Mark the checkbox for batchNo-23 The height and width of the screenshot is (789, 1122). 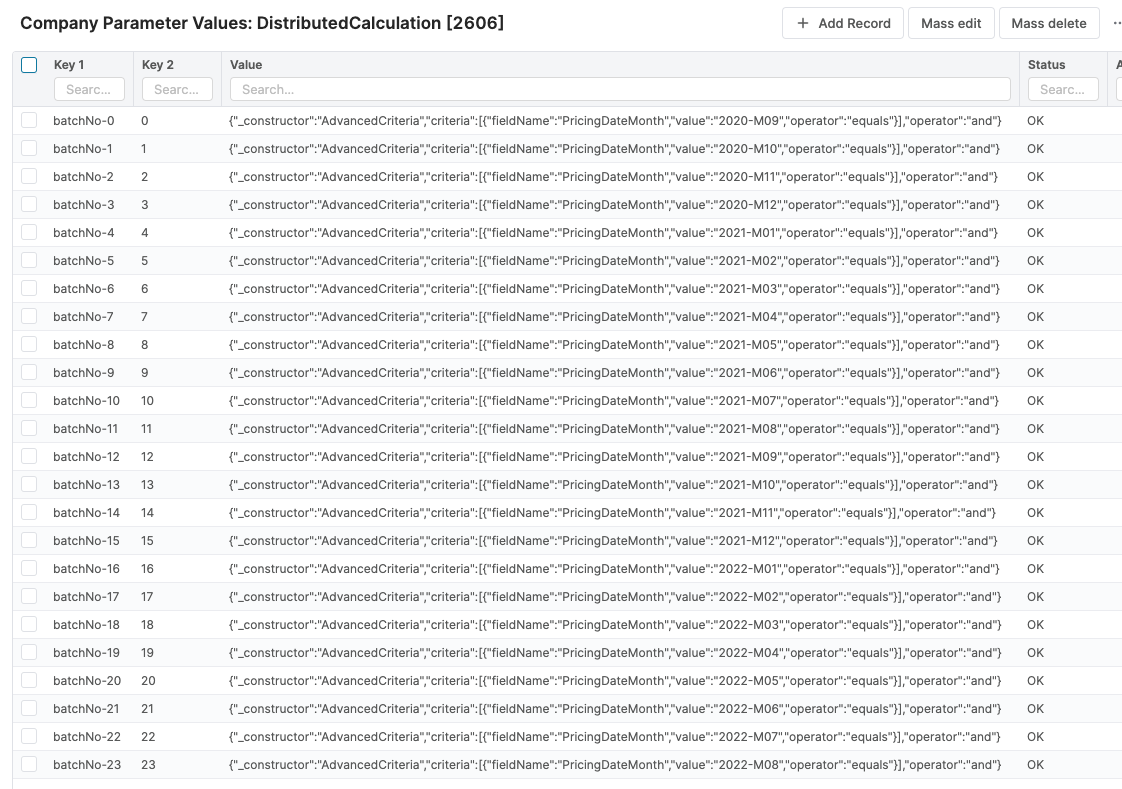click(29, 765)
